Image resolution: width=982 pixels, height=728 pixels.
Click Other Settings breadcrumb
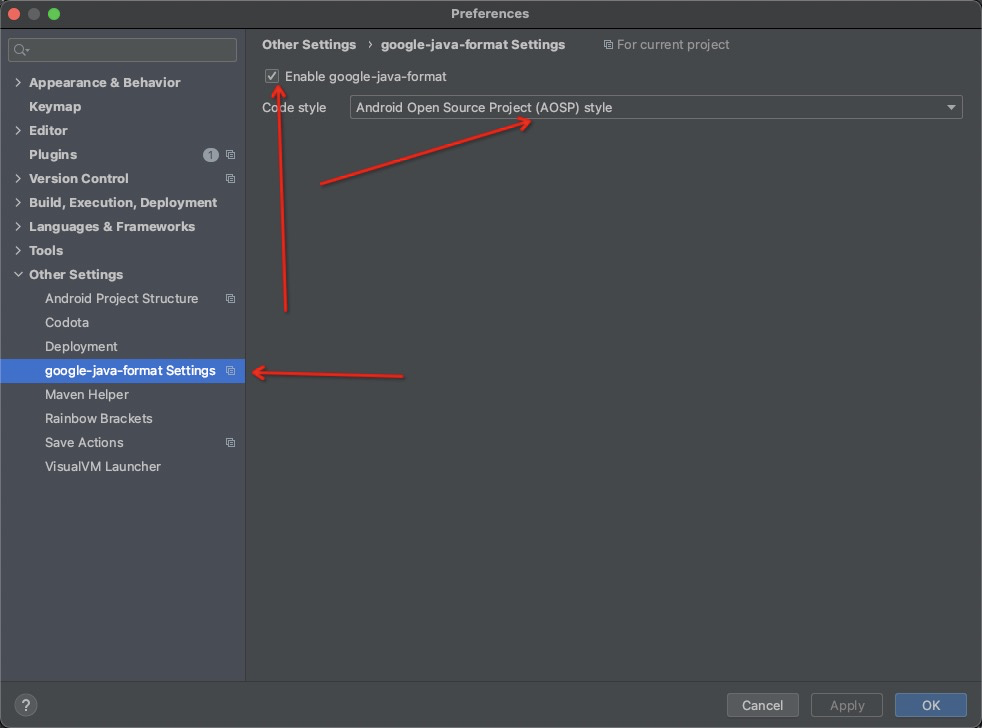click(x=309, y=44)
